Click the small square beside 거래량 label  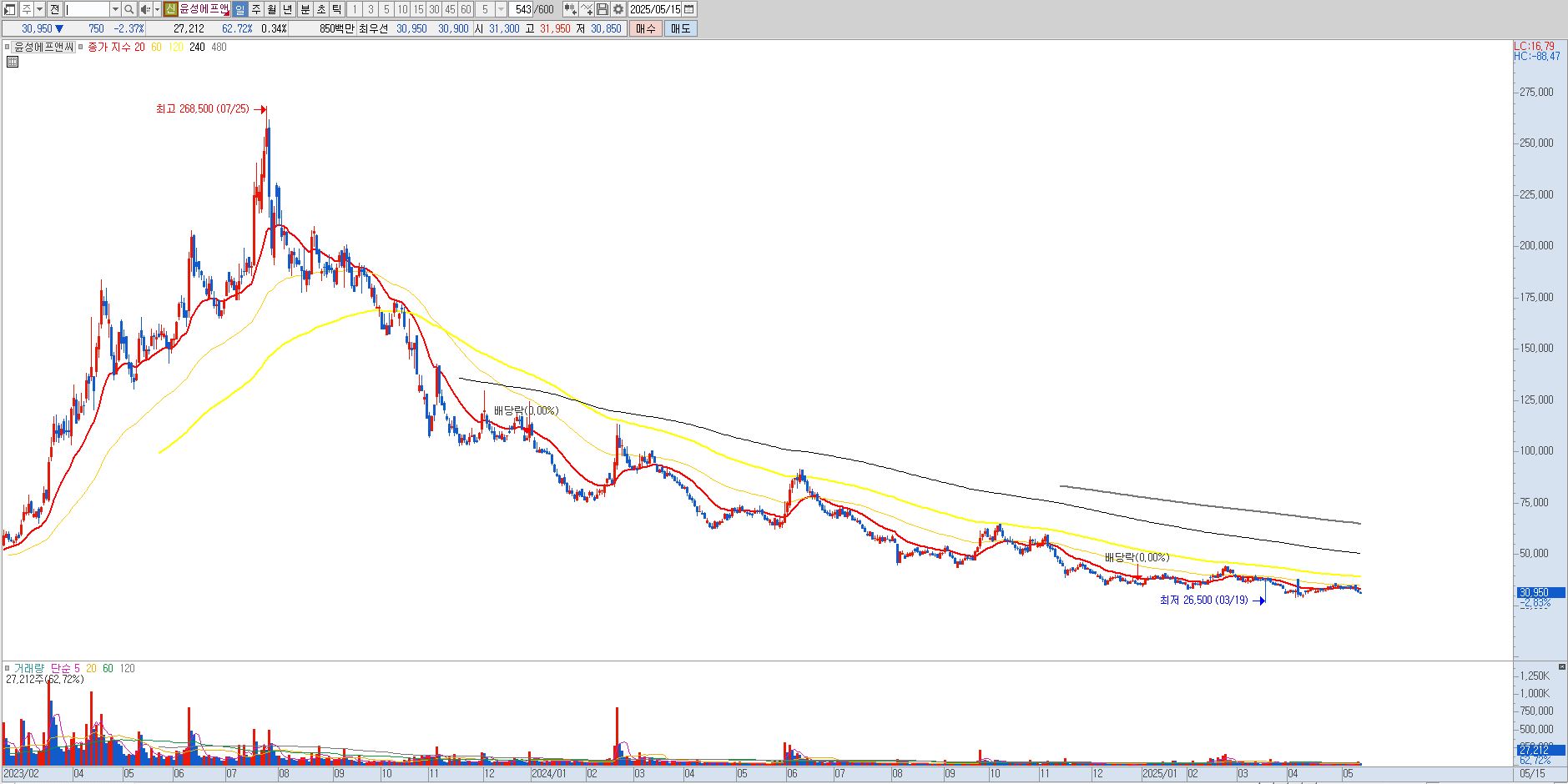[x=8, y=668]
